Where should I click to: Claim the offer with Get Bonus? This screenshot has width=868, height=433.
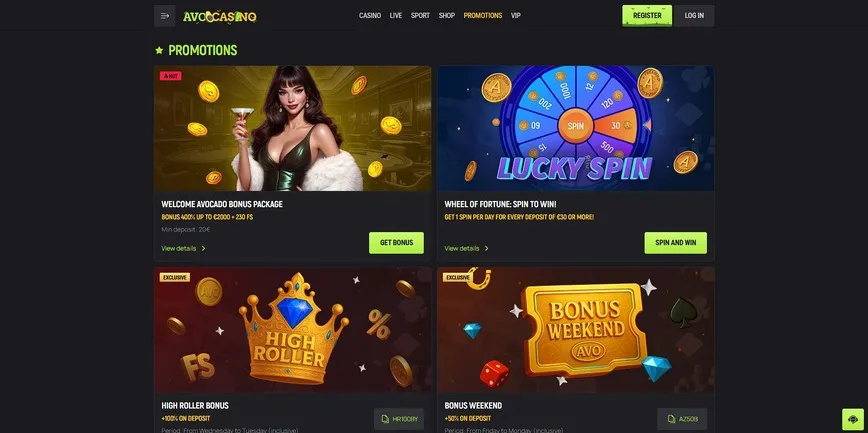pyautogui.click(x=396, y=243)
